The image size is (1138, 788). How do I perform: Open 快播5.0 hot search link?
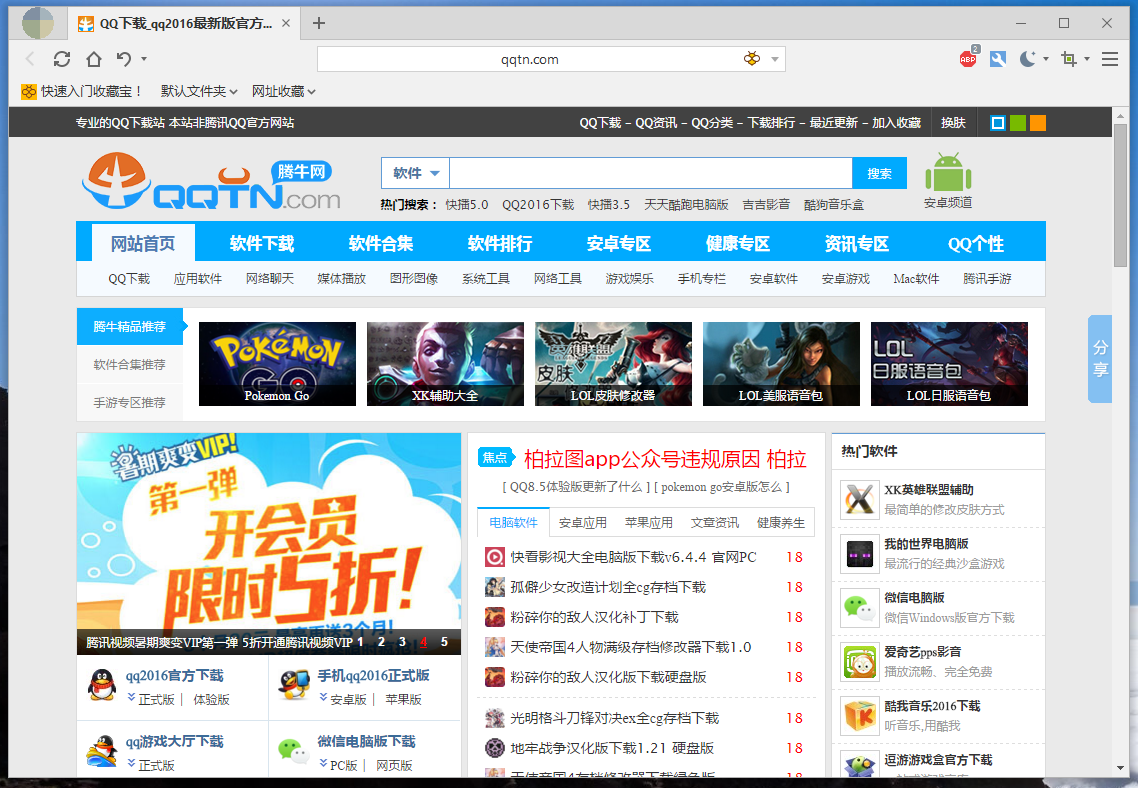[x=467, y=205]
